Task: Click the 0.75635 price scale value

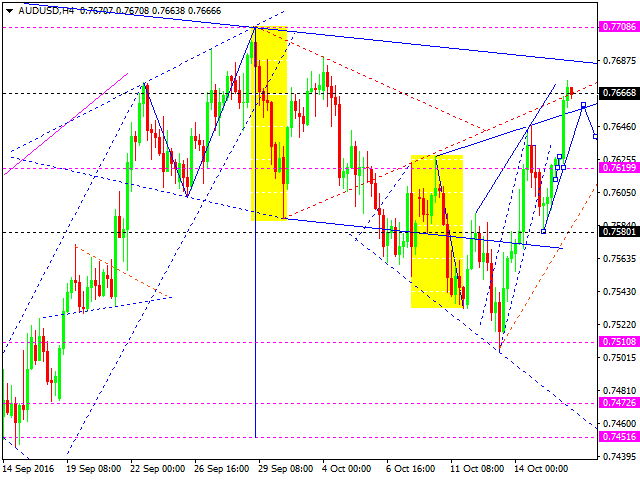Action: (x=619, y=258)
